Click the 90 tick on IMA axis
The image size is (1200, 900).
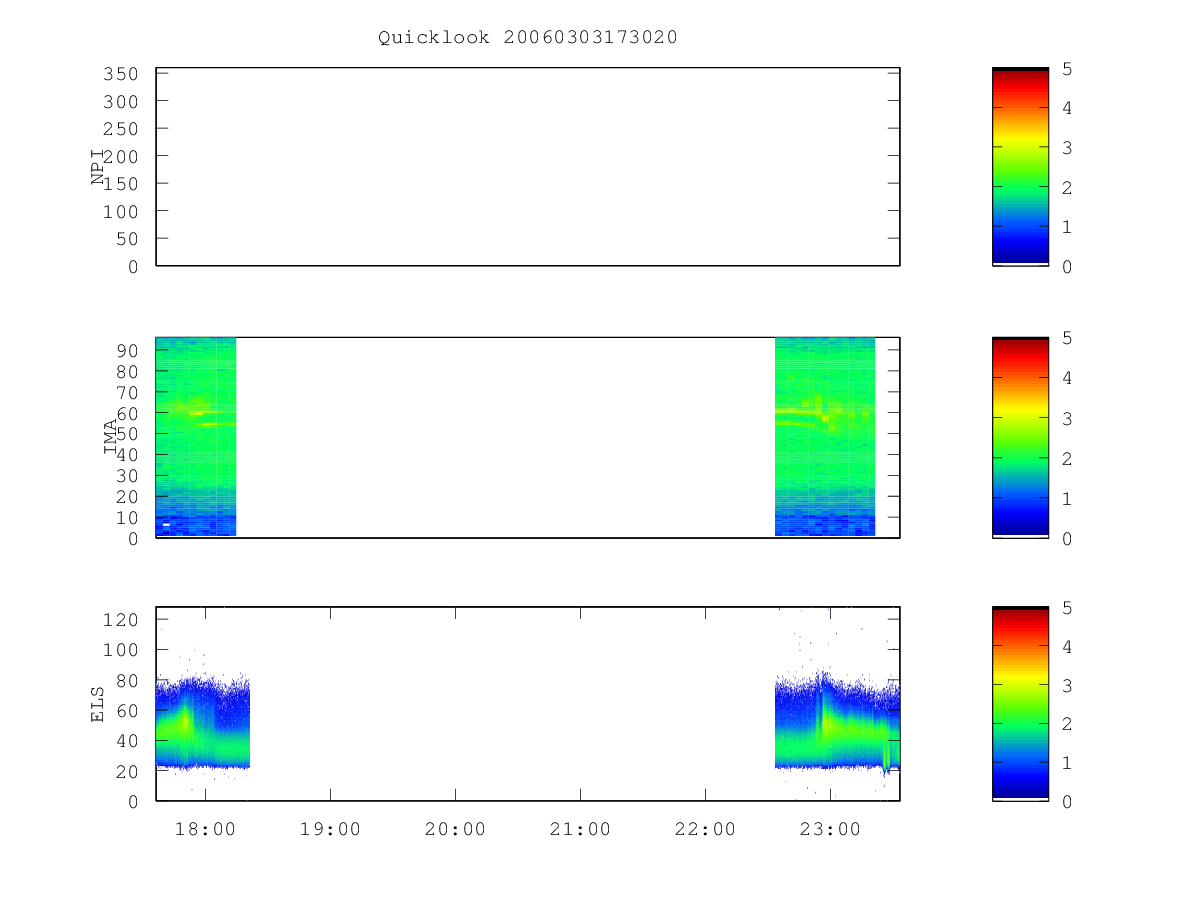point(127,350)
